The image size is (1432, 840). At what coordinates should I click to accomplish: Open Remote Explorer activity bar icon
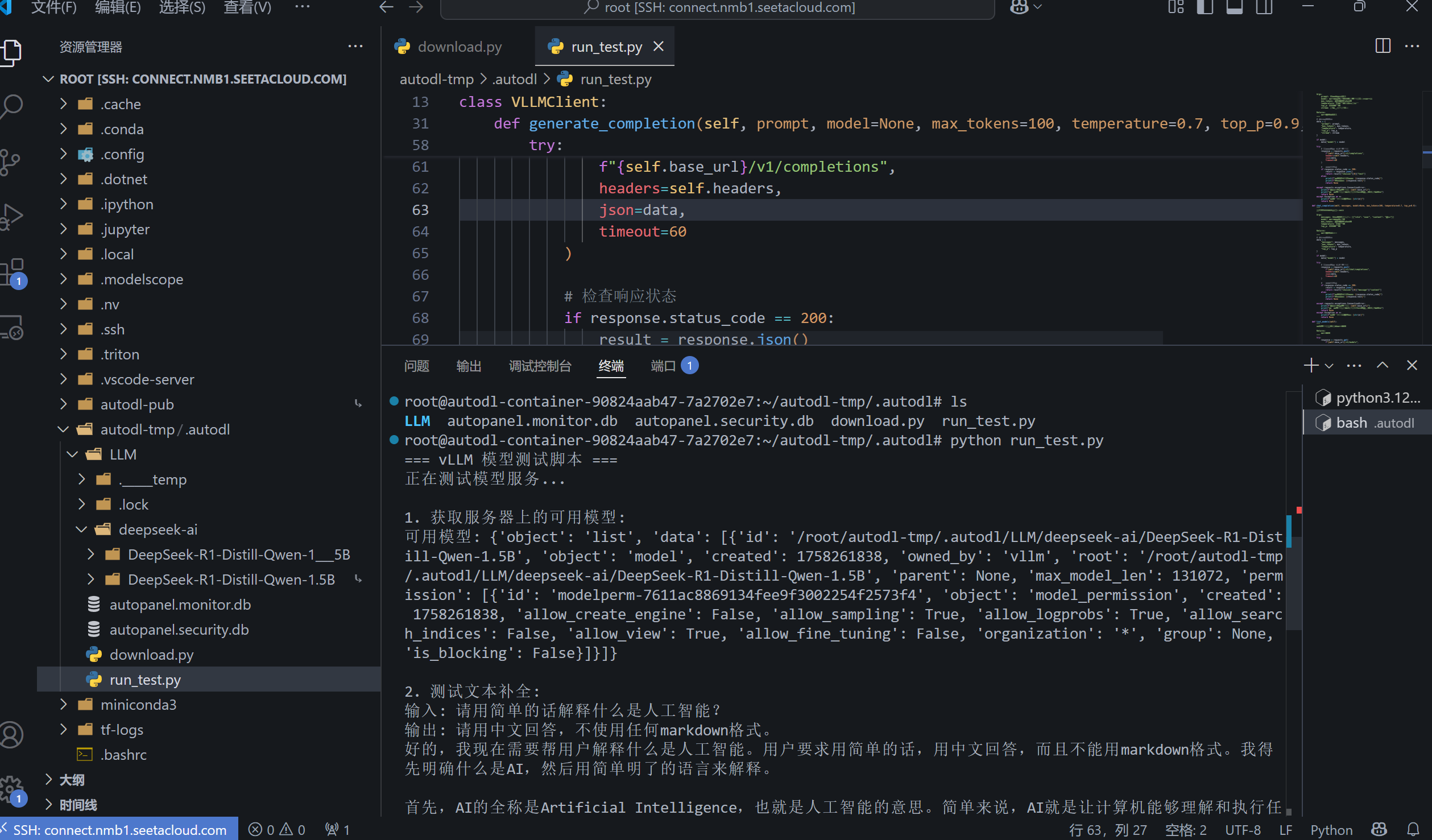[x=13, y=327]
